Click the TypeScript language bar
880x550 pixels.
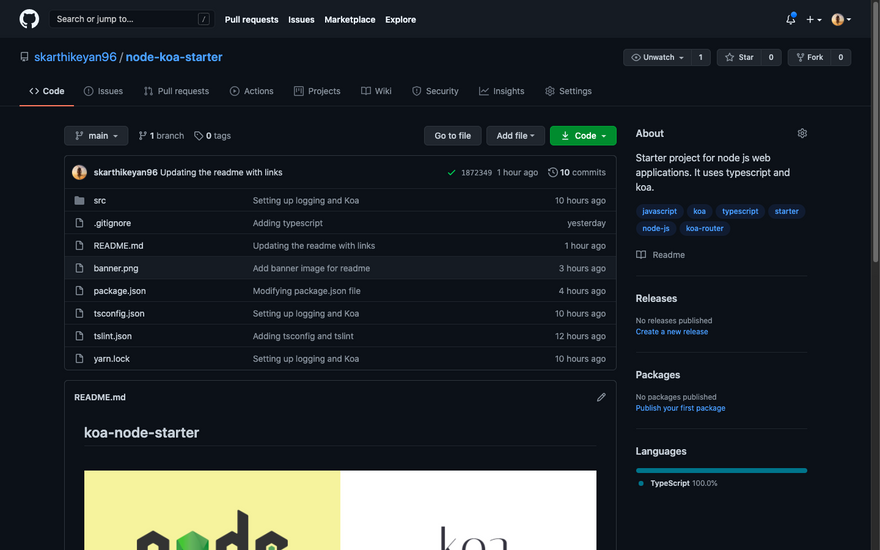click(721, 470)
